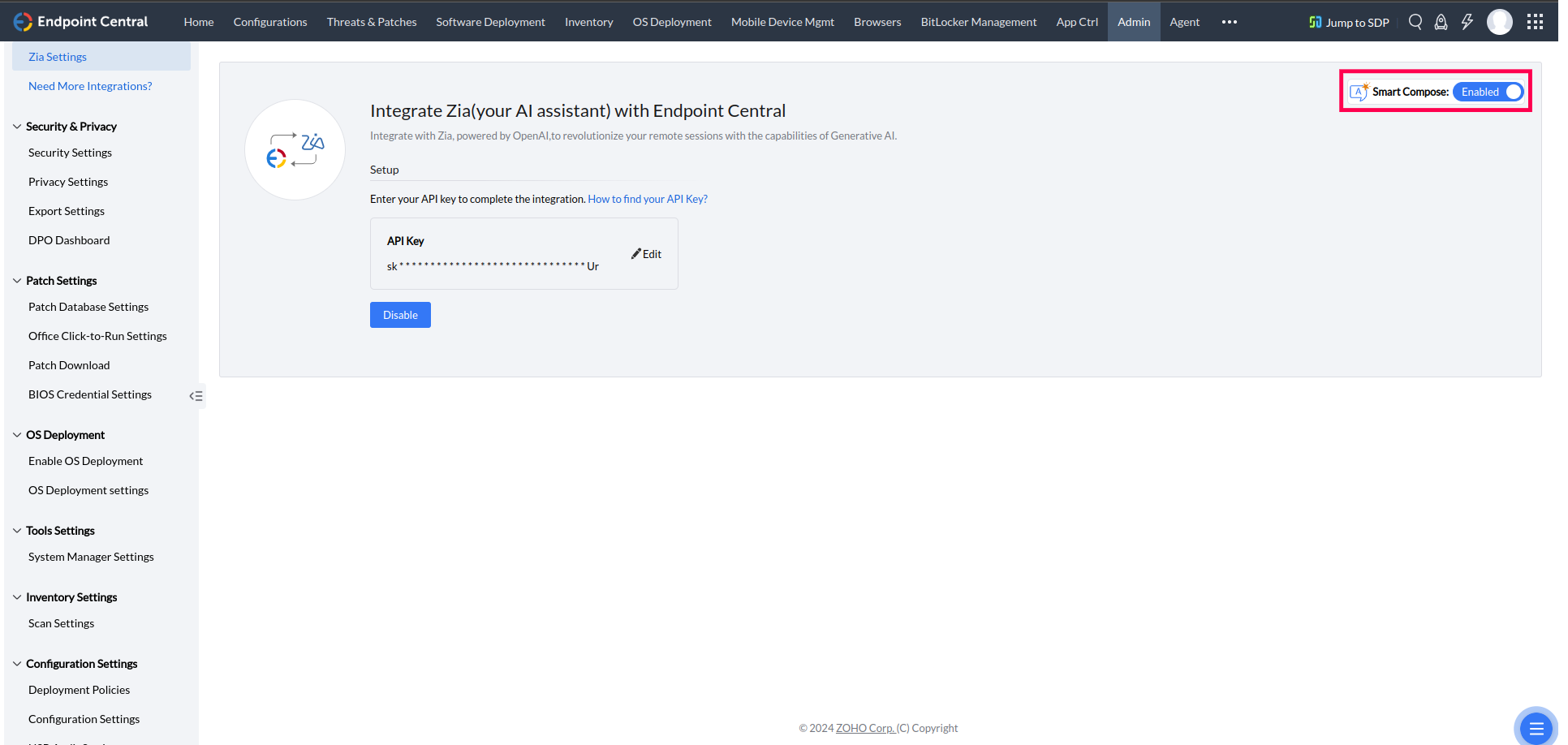Collapse the Inventory Settings section
This screenshot has height=745, width=1568.
17,597
